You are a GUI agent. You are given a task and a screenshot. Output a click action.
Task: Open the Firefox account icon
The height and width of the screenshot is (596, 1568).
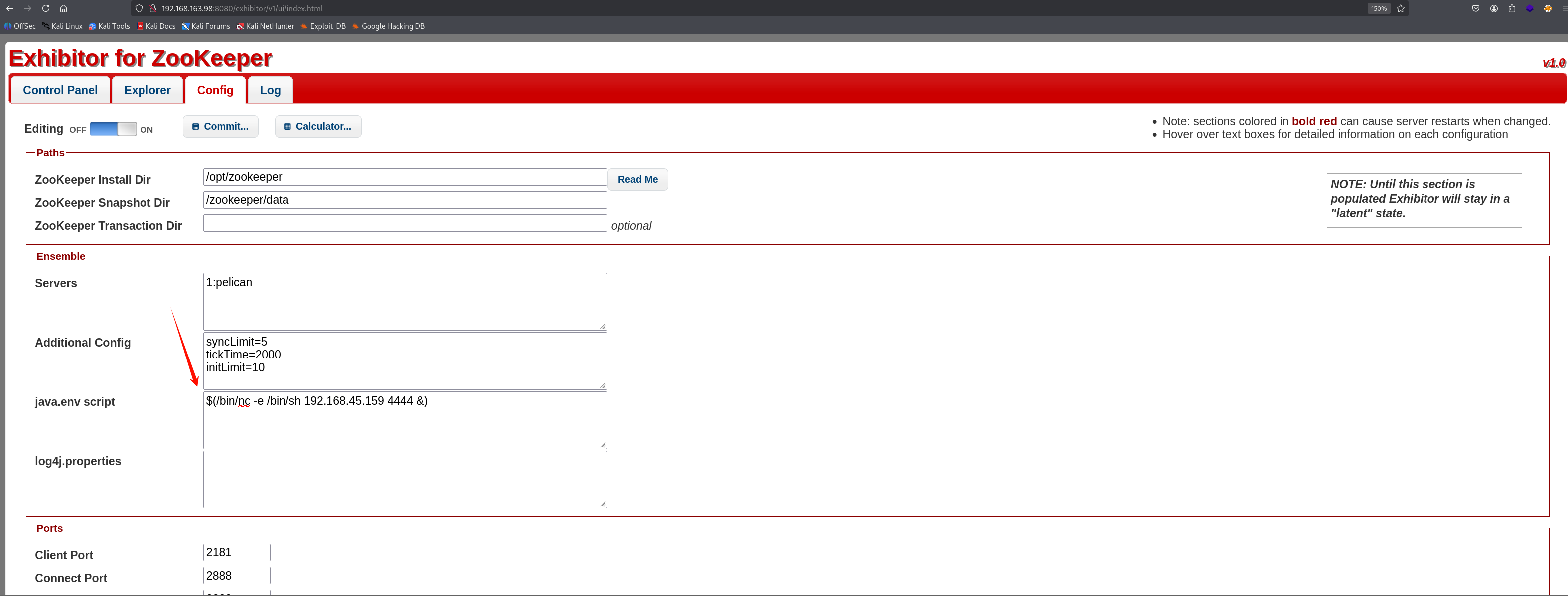point(1494,8)
